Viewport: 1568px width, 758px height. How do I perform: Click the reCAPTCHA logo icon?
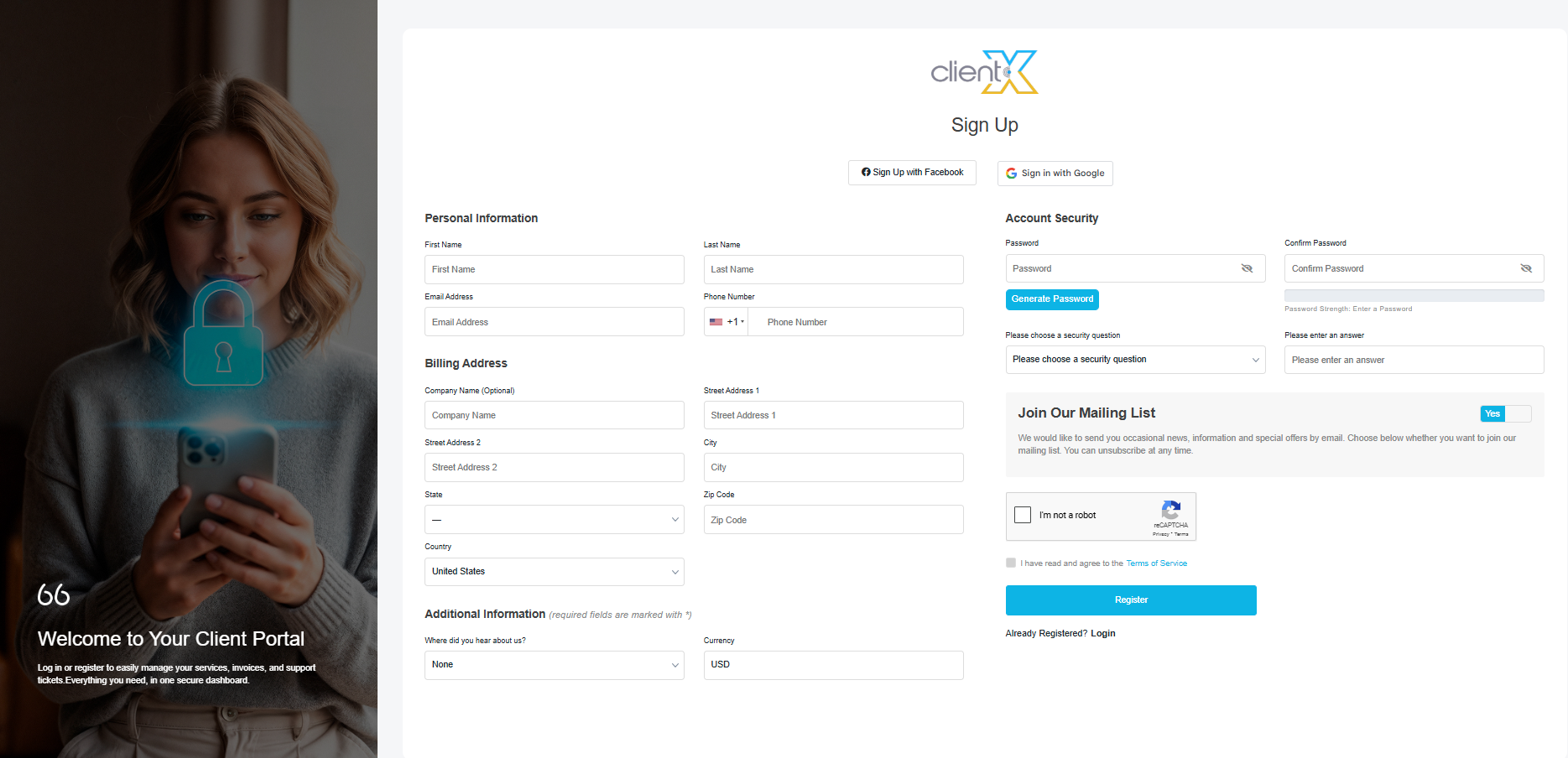tap(1171, 509)
